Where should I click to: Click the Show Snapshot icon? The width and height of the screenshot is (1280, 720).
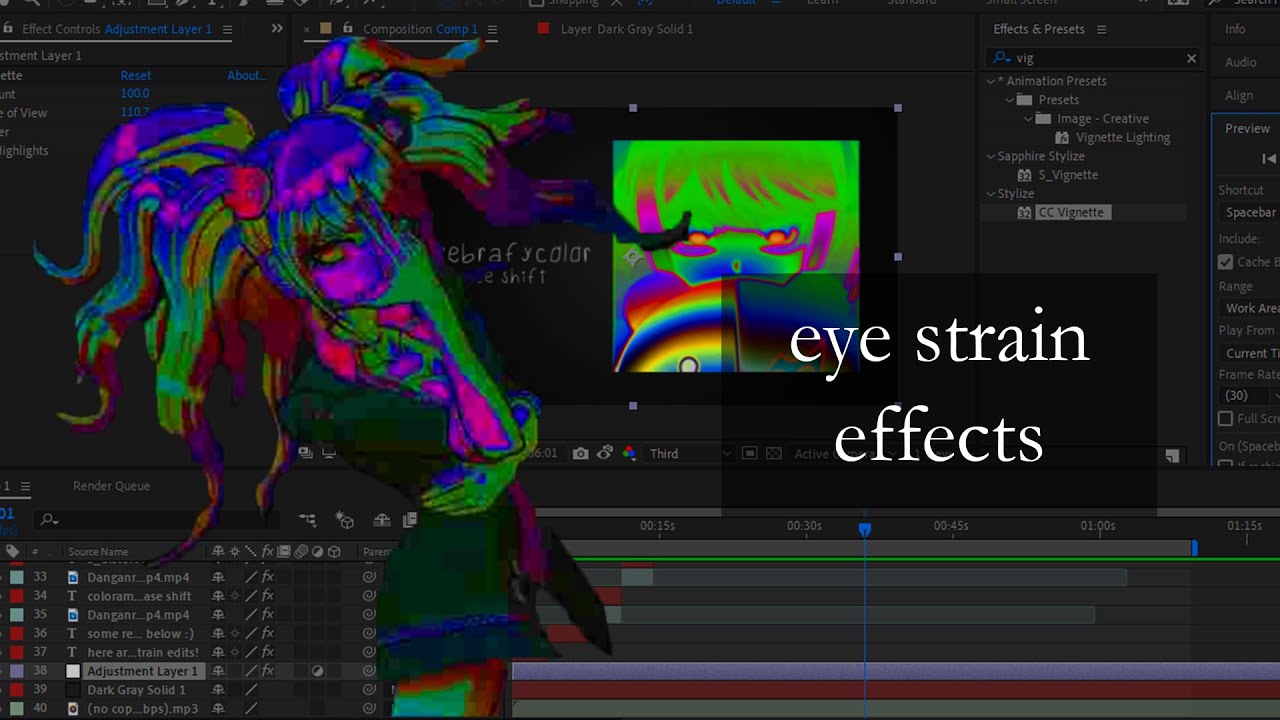(x=605, y=454)
